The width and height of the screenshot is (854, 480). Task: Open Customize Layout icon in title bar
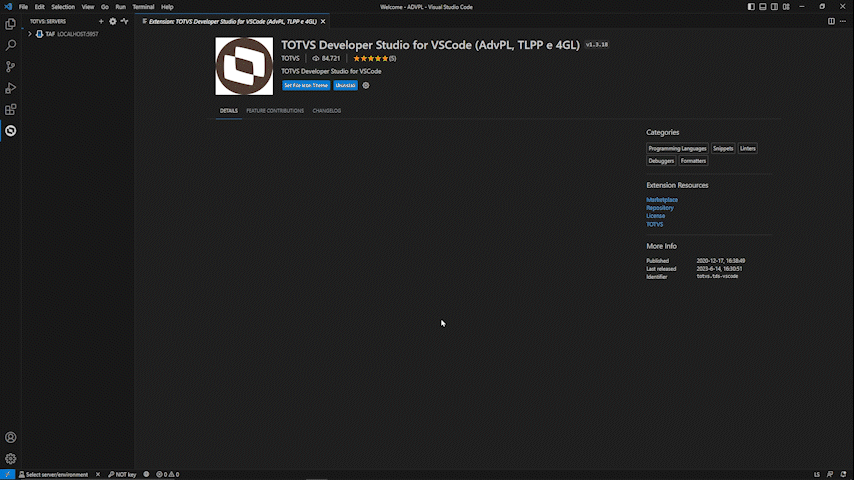point(786,7)
